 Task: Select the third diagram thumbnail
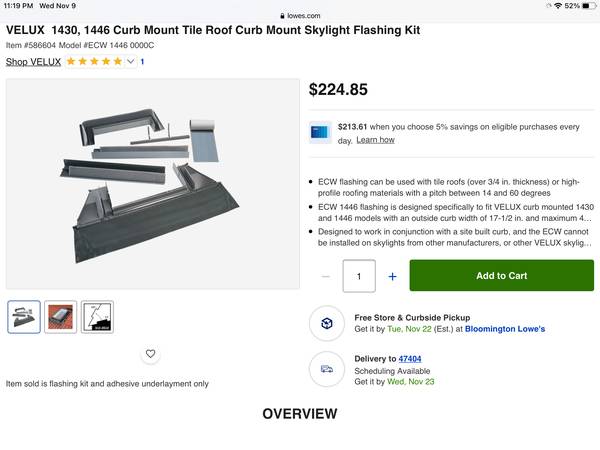pos(97,317)
